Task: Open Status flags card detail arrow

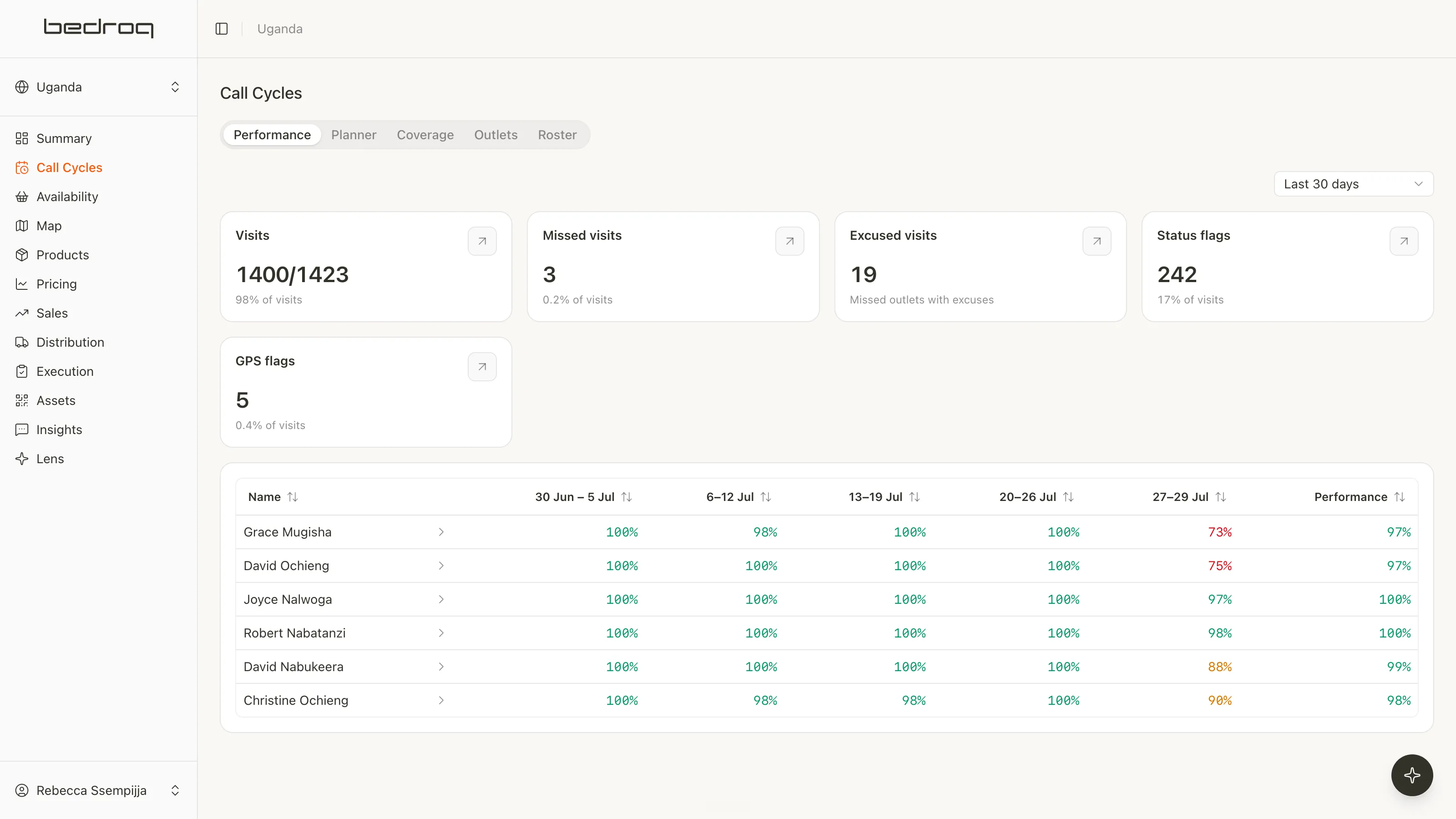Action: click(1404, 241)
